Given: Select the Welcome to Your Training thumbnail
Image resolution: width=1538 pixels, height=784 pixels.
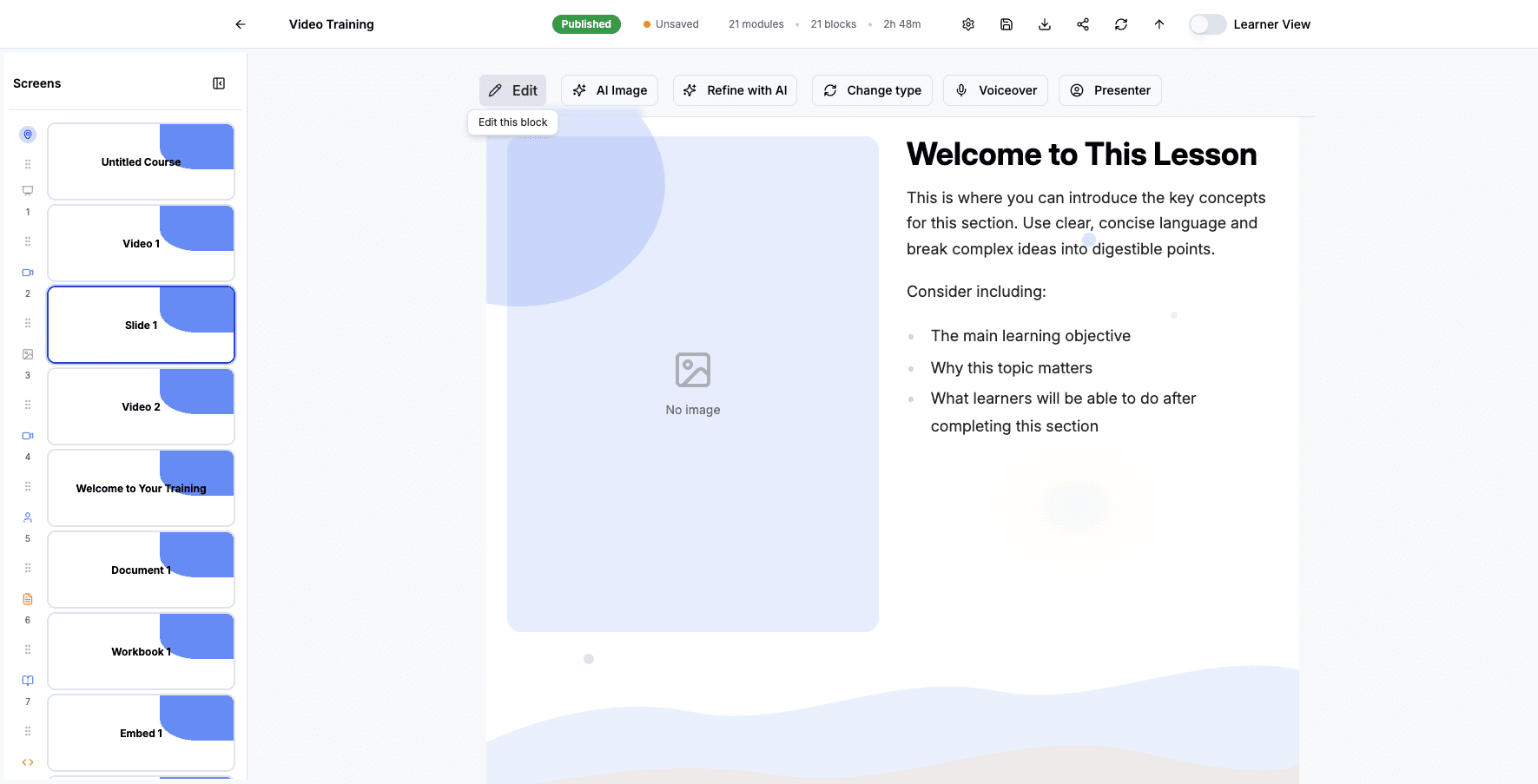Looking at the screenshot, I should point(141,488).
